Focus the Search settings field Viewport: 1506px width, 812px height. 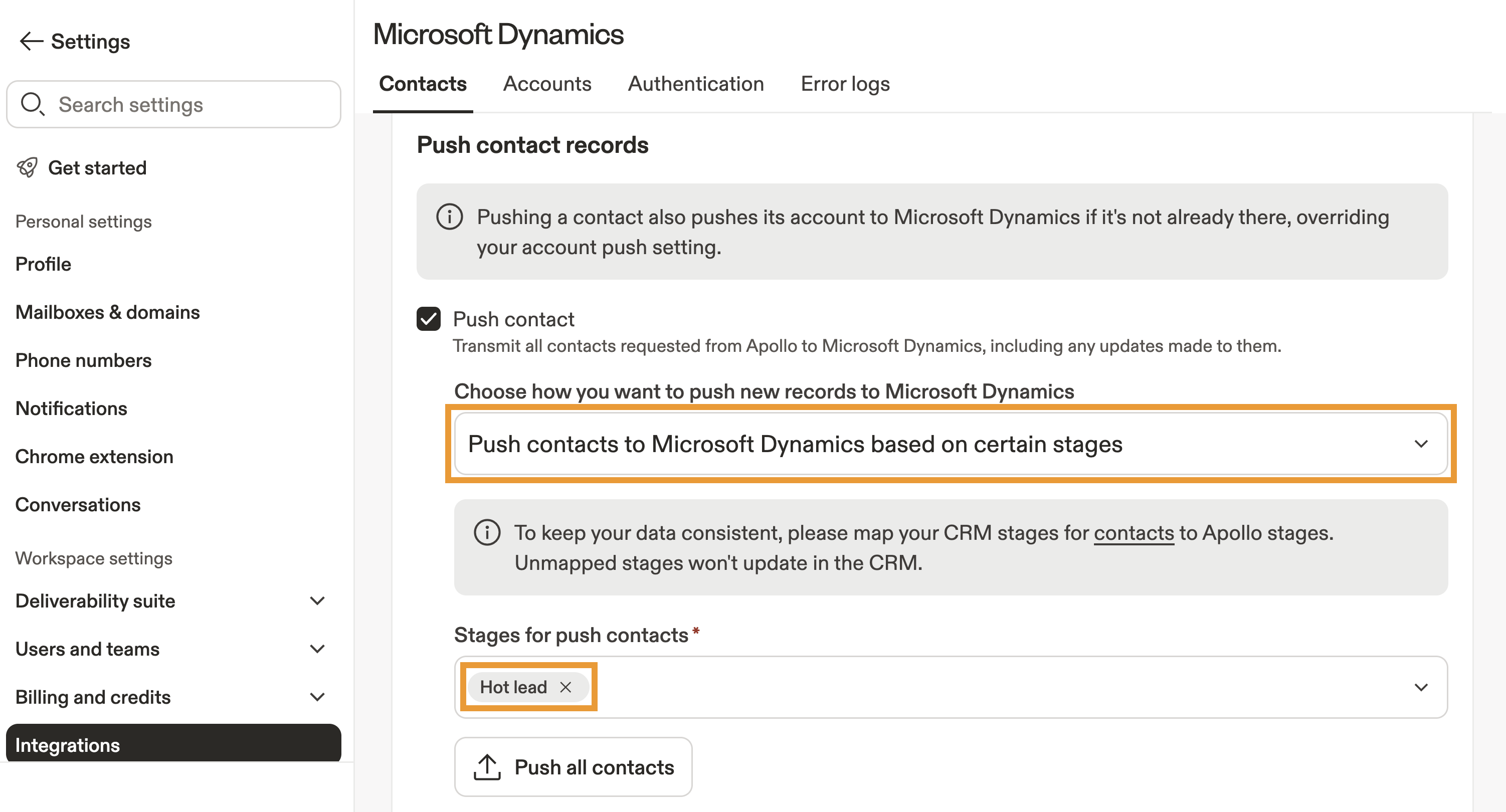(193, 104)
